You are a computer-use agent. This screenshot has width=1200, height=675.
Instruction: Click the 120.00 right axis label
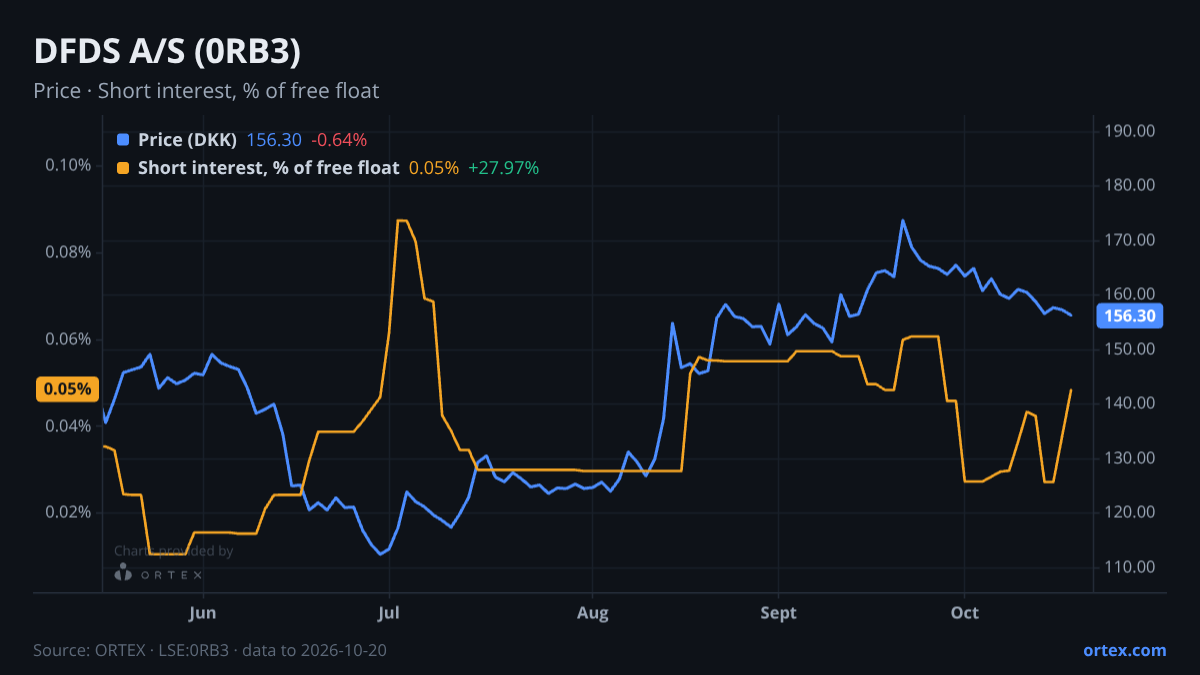pyautogui.click(x=1130, y=512)
